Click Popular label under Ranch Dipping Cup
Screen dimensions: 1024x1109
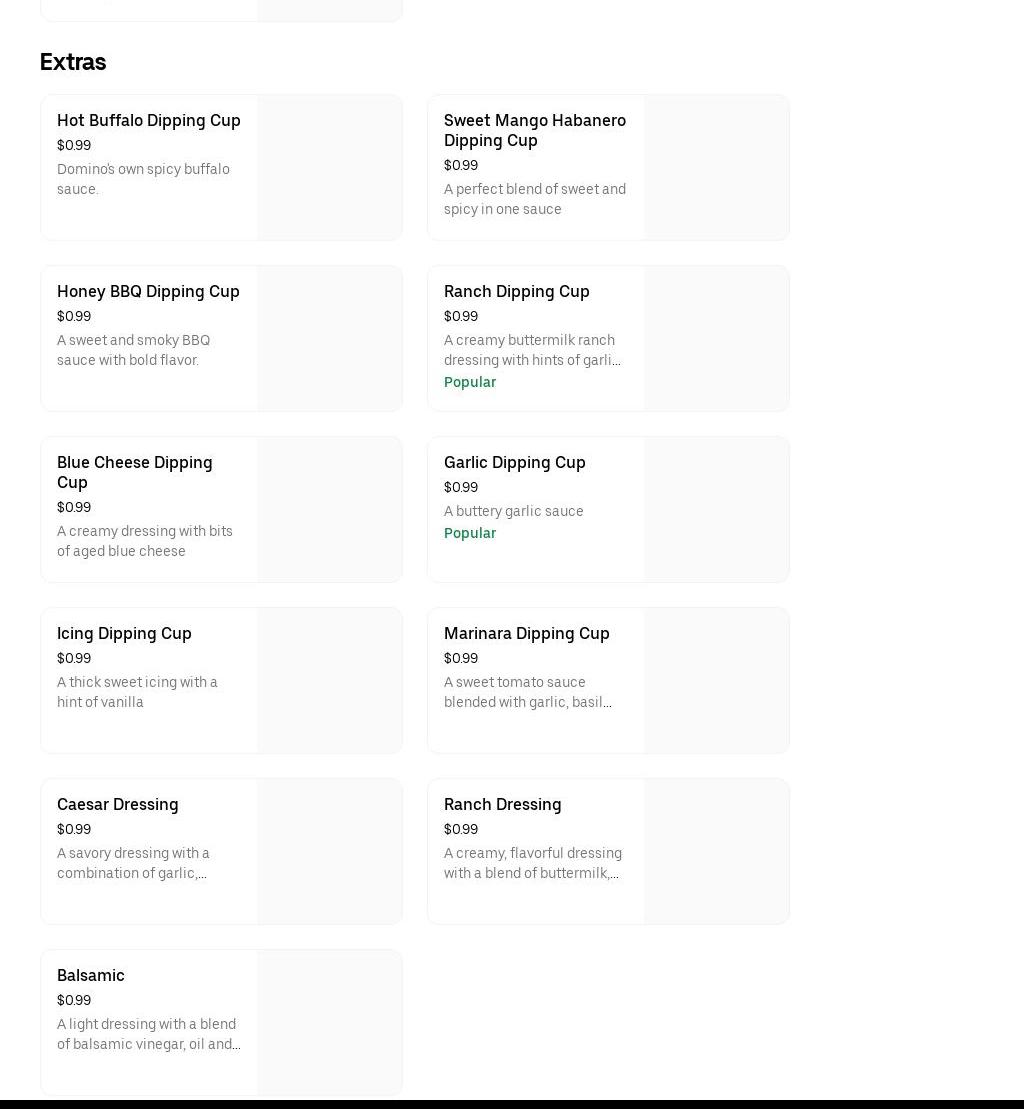click(469, 382)
